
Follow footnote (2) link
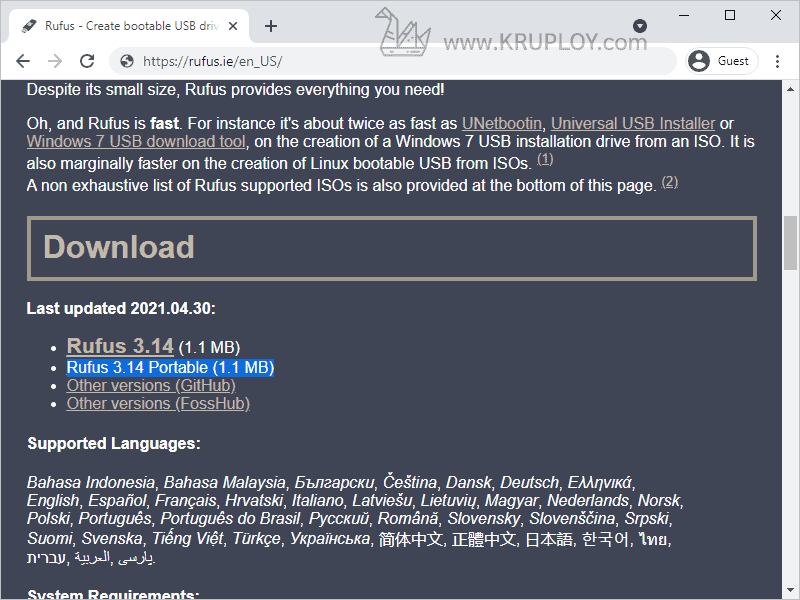[669, 182]
